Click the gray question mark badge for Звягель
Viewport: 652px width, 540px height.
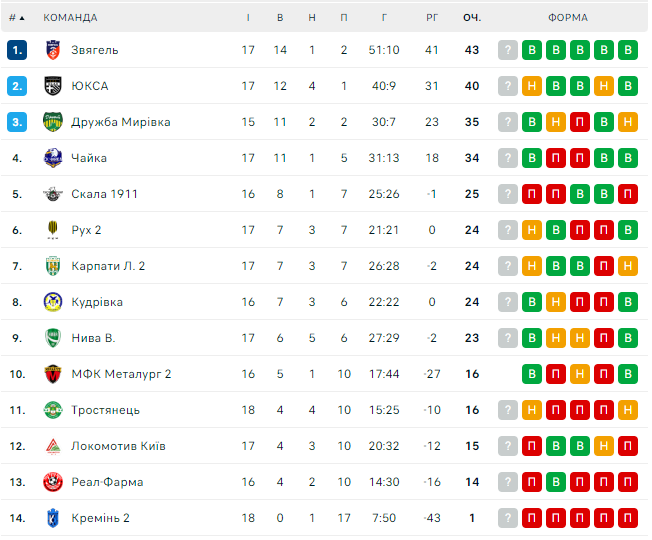click(508, 50)
